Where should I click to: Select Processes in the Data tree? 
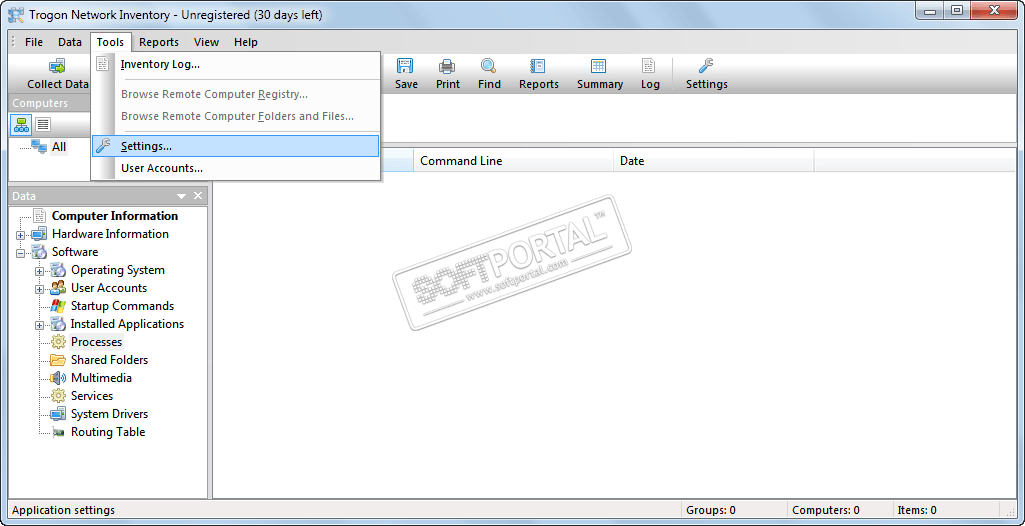coord(96,342)
